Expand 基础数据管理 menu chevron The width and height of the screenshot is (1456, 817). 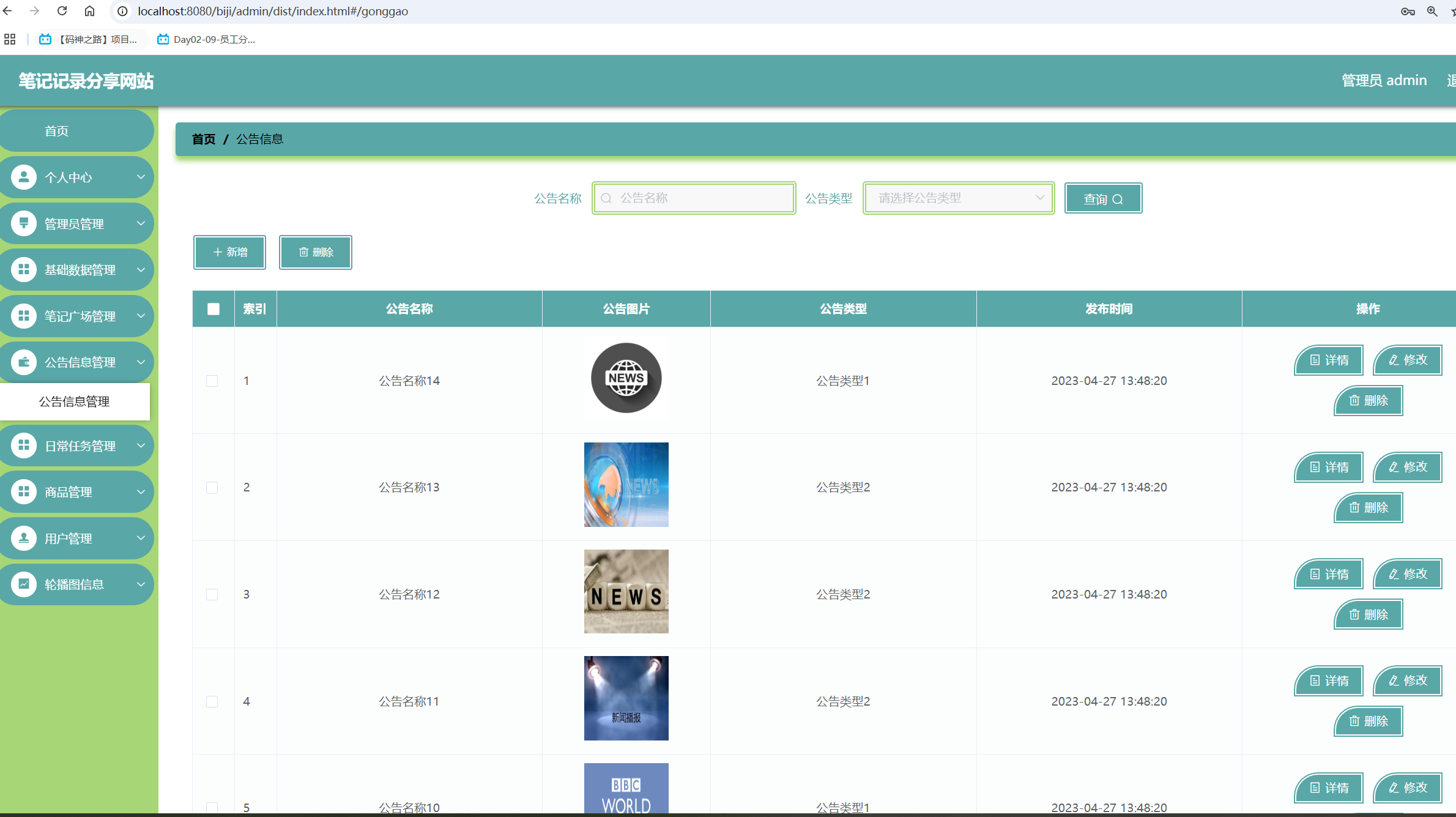click(141, 269)
